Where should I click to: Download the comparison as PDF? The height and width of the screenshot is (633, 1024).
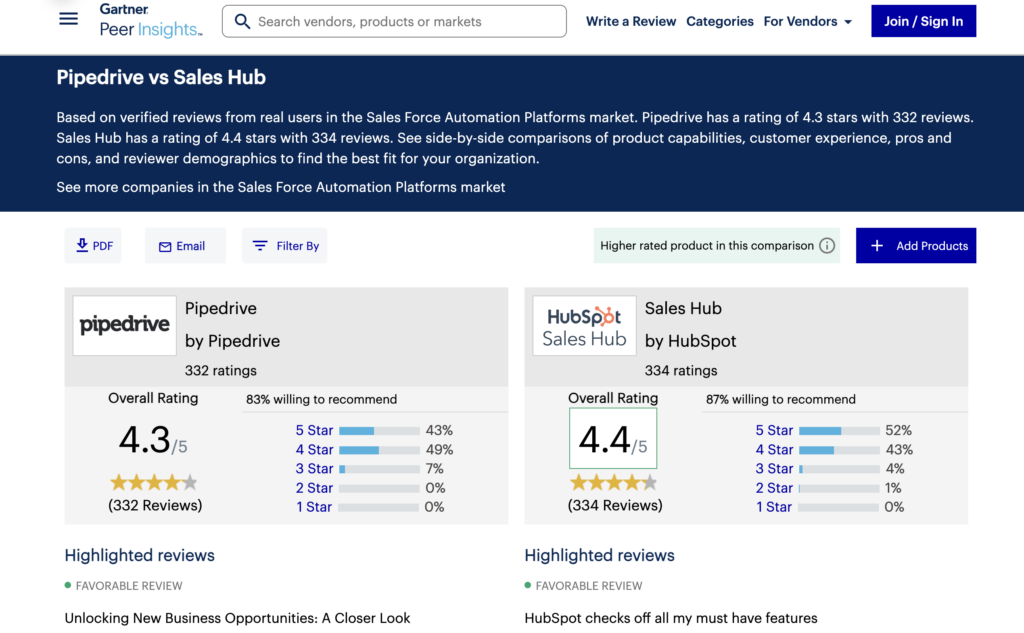pos(93,246)
